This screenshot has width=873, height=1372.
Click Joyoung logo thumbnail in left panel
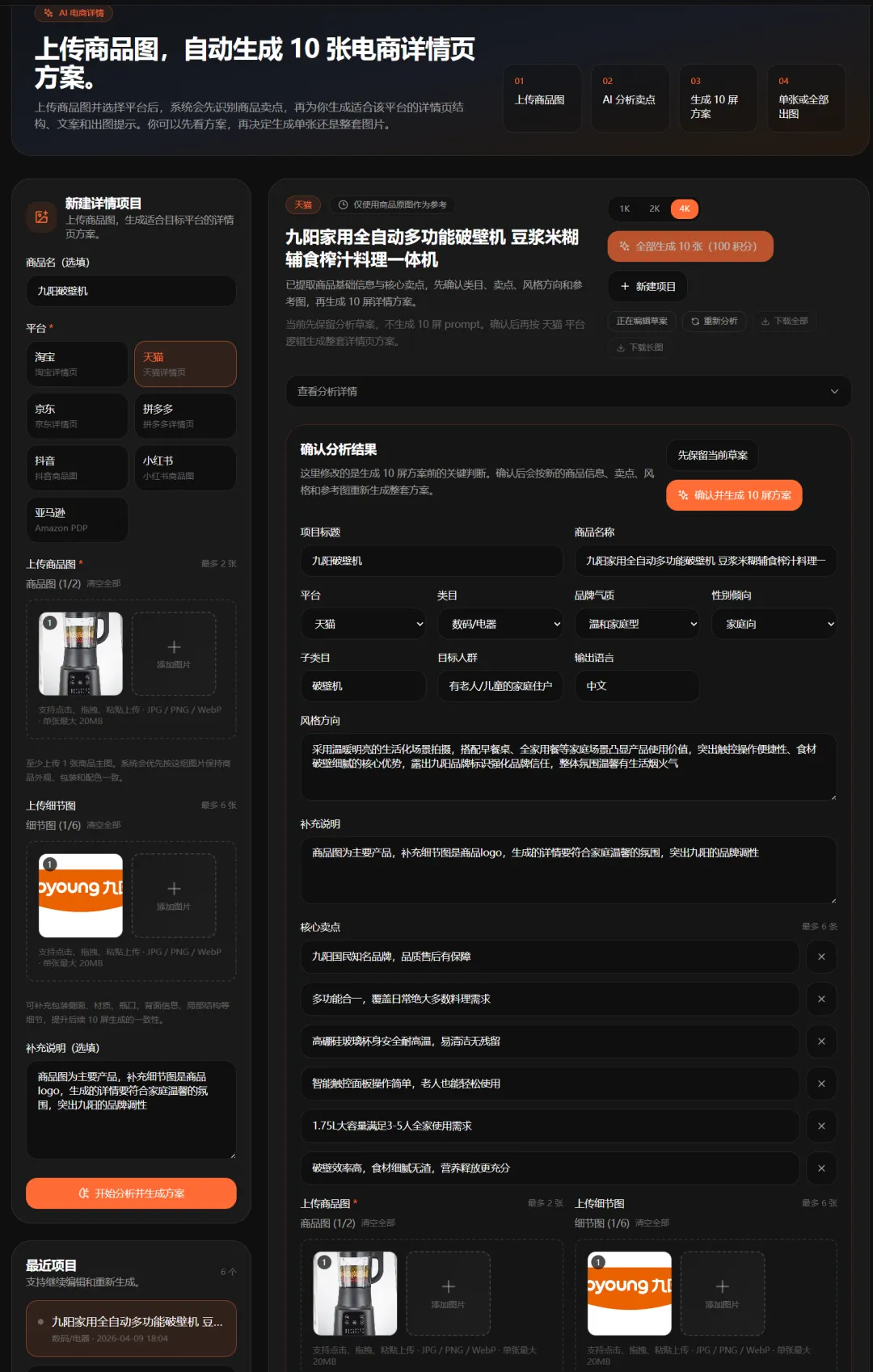pyautogui.click(x=81, y=895)
